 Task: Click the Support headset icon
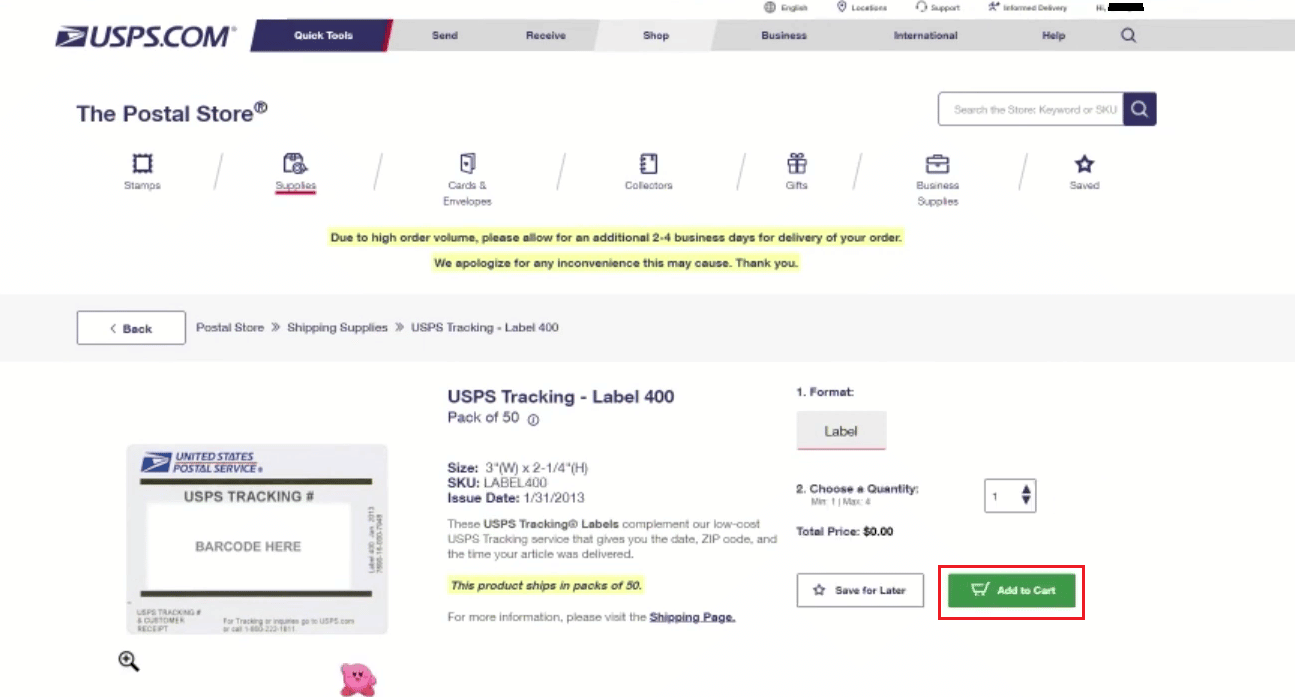tap(921, 7)
